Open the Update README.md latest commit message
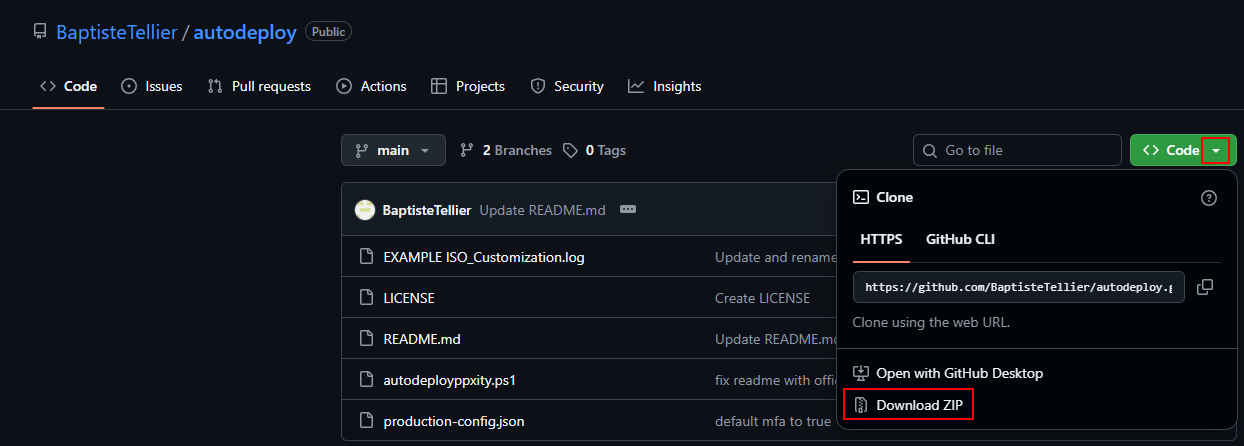 point(543,210)
